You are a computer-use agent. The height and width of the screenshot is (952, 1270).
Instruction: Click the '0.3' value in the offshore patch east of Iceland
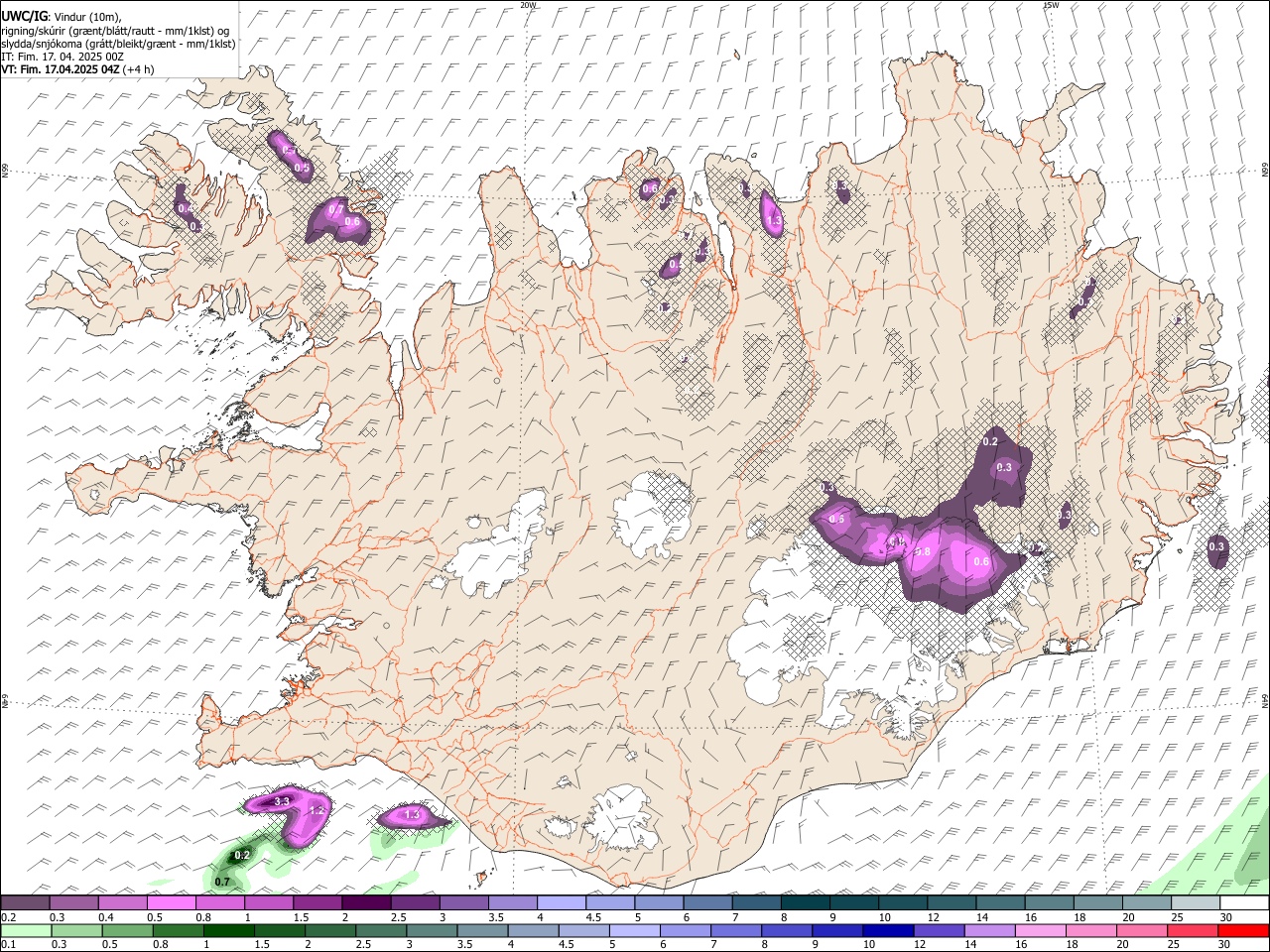[1217, 546]
